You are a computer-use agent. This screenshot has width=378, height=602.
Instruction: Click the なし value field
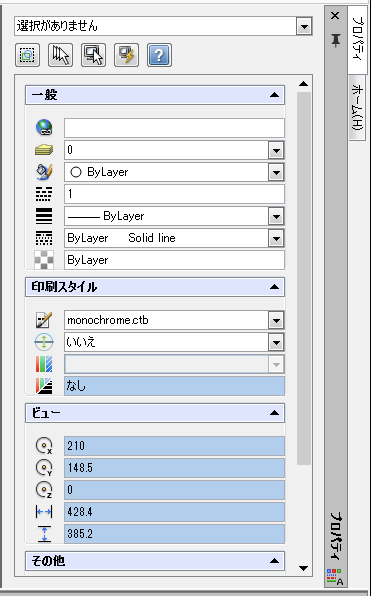tap(174, 386)
